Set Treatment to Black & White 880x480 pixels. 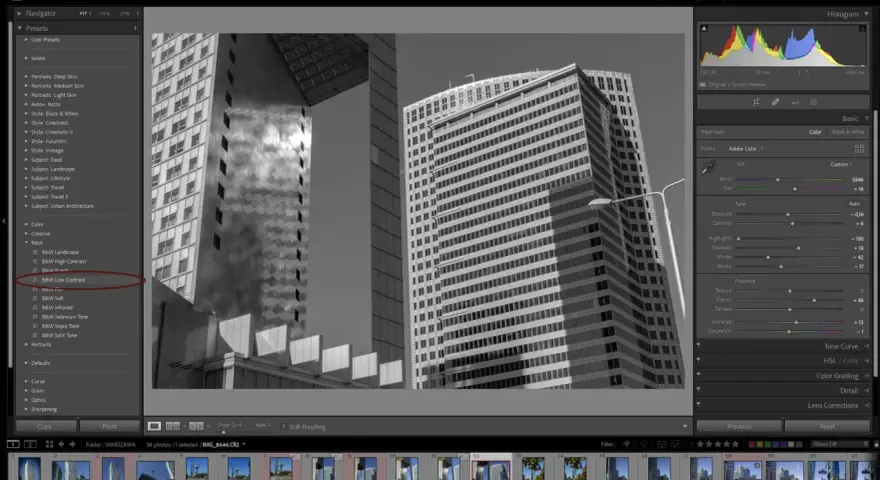[848, 132]
